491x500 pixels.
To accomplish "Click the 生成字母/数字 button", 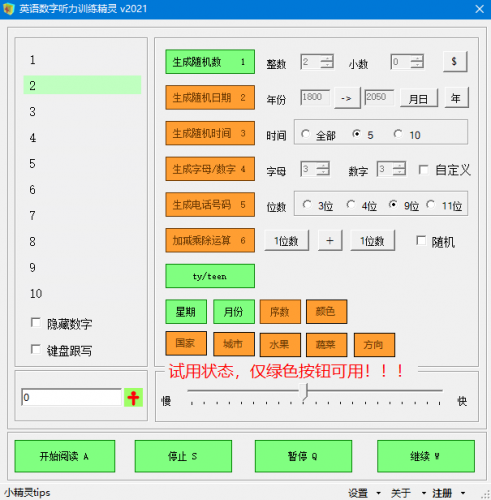I will [210, 169].
